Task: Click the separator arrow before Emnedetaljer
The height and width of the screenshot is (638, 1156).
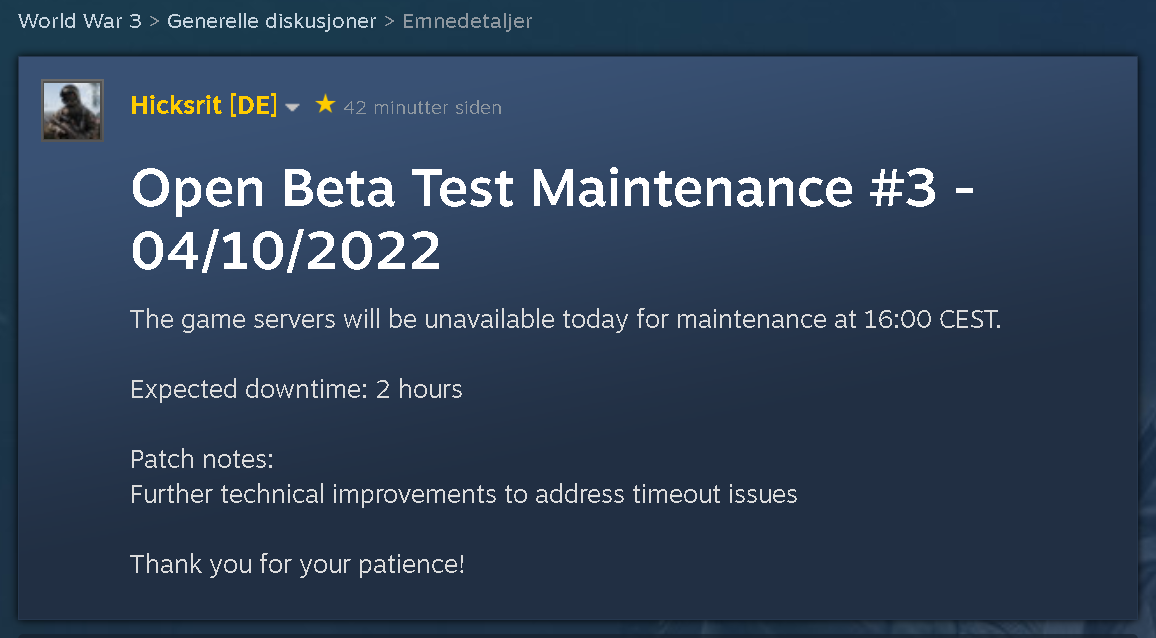Action: tap(389, 21)
